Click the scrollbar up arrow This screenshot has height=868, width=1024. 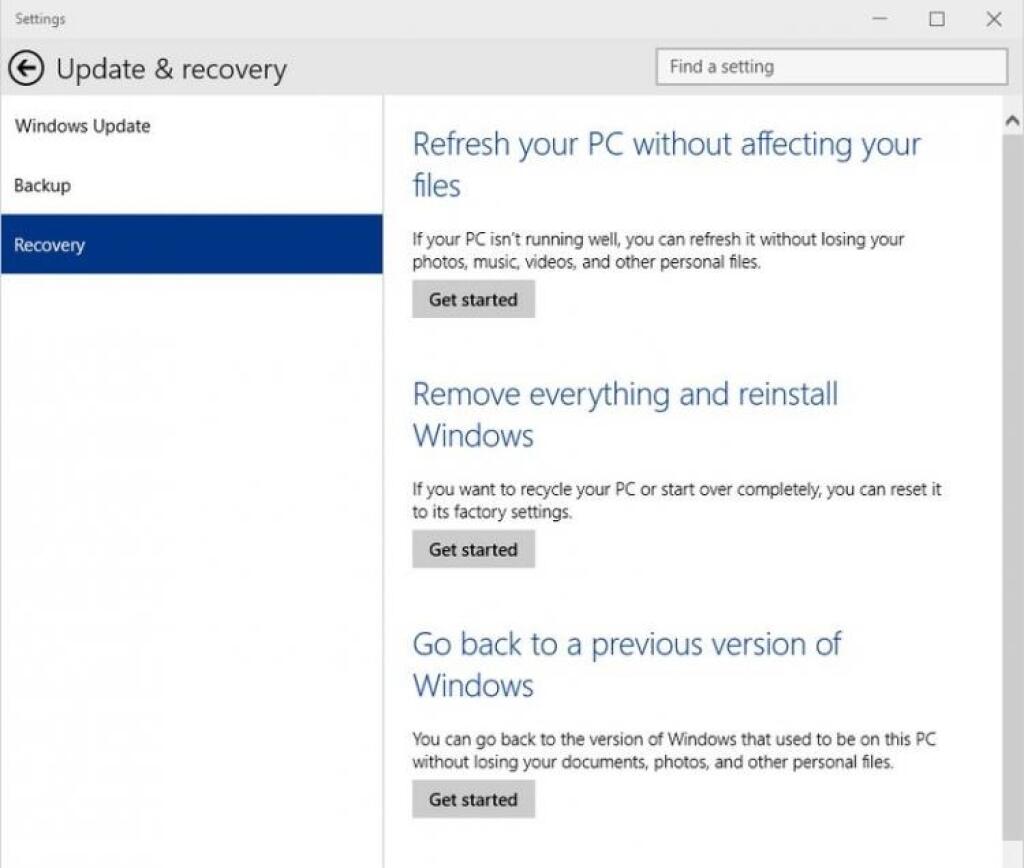coord(1012,120)
